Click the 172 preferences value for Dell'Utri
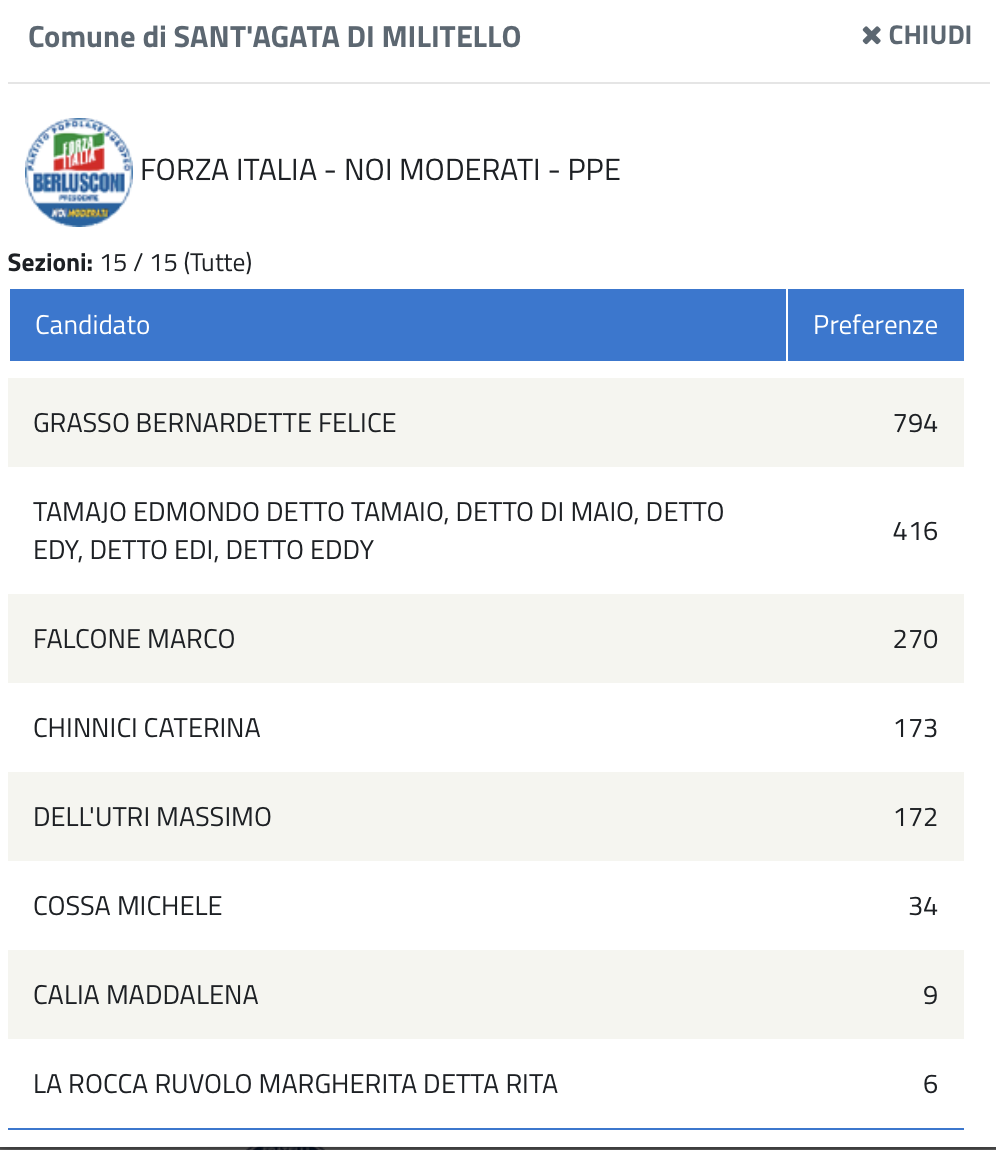The height and width of the screenshot is (1150, 996). point(915,817)
